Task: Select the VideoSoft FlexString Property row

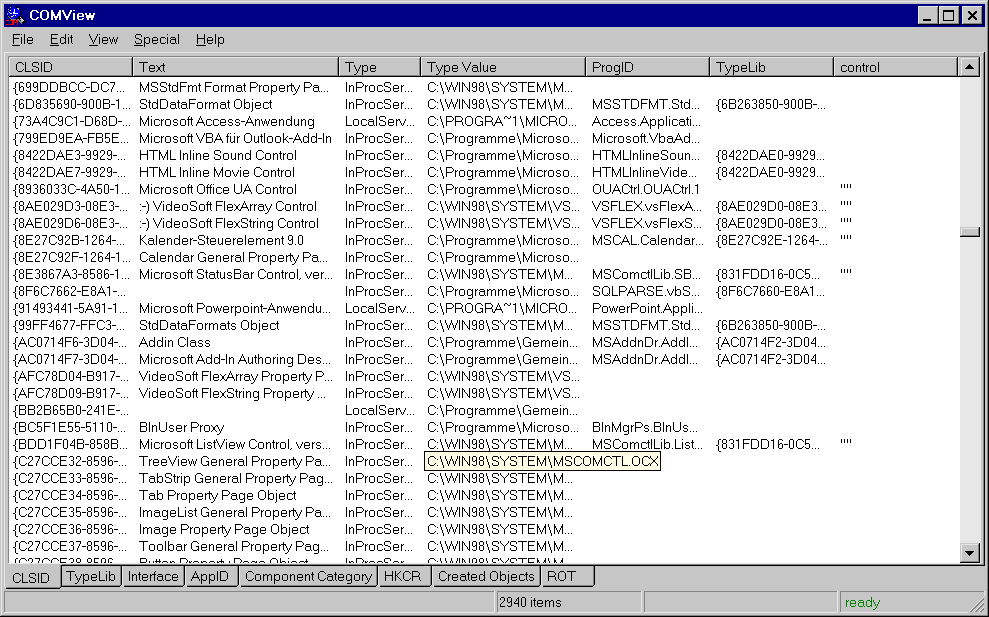Action: pos(484,394)
